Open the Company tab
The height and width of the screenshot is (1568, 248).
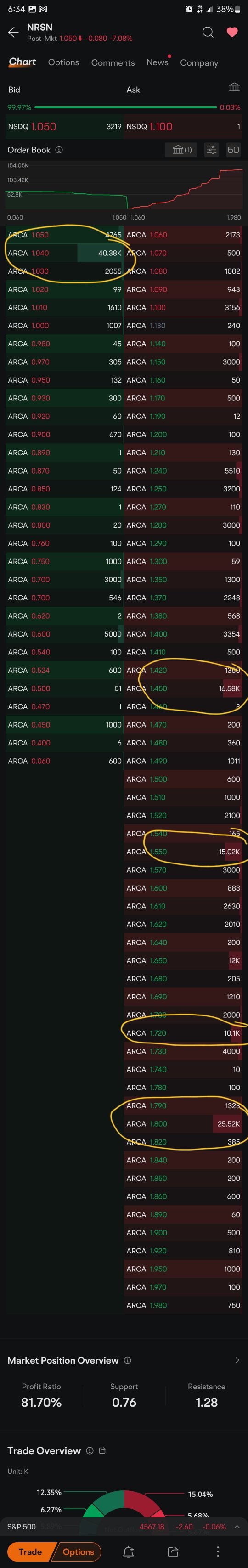[199, 63]
